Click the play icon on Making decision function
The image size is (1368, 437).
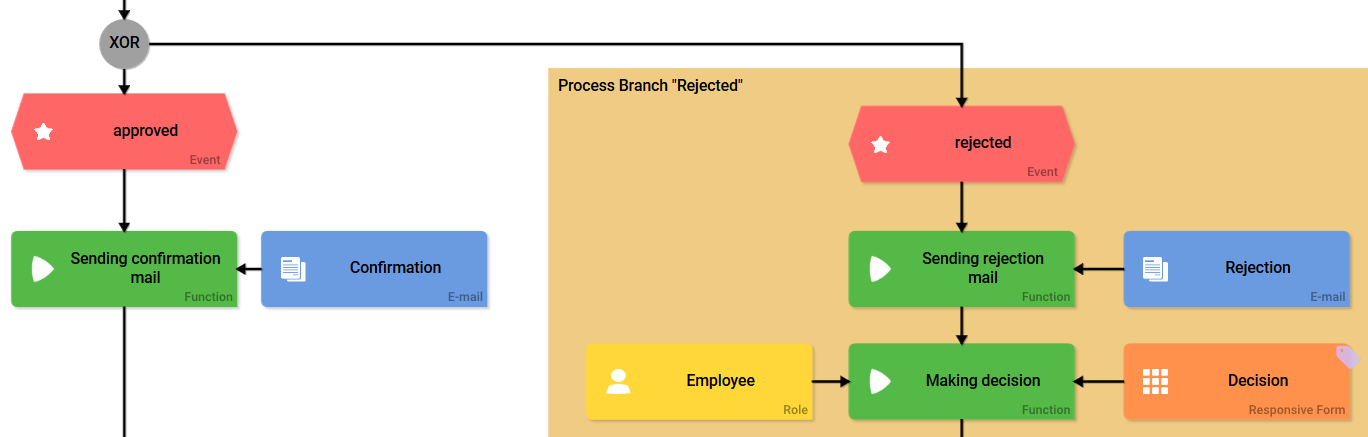coord(880,381)
